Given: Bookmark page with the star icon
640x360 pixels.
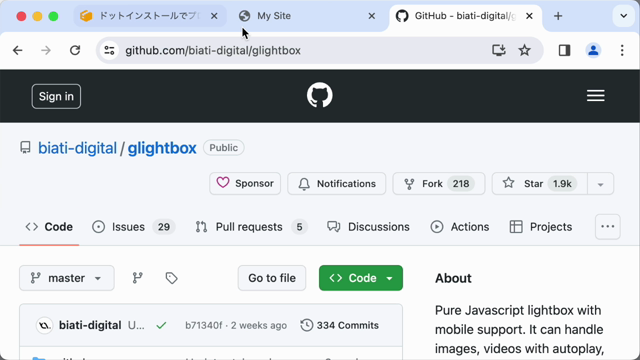Looking at the screenshot, I should coord(524,50).
